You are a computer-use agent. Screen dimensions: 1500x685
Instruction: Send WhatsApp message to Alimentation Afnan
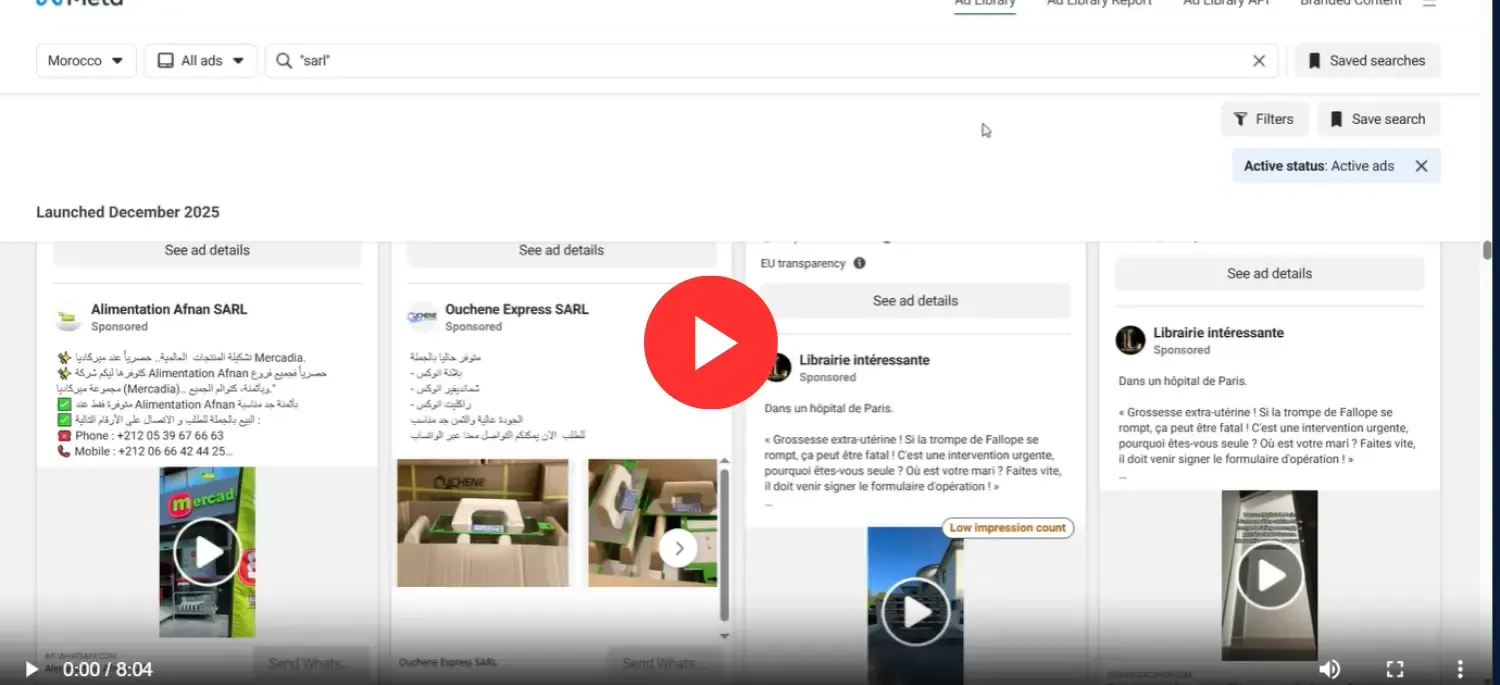pos(311,663)
